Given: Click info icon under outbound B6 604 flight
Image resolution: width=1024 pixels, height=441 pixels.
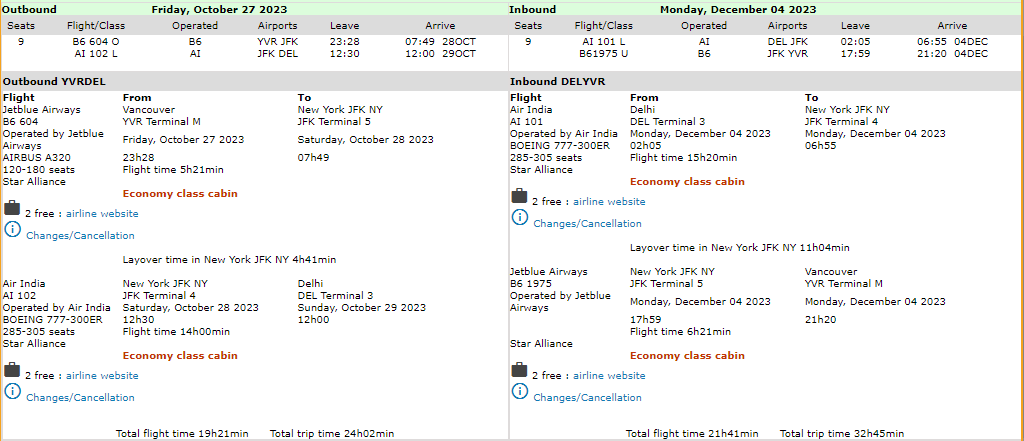Looking at the screenshot, I should (x=12, y=230).
